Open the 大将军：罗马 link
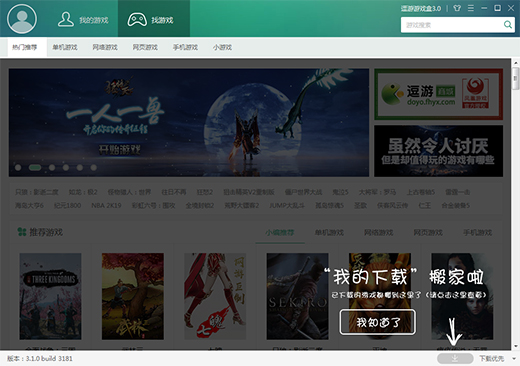Image resolution: width=520 pixels, height=366 pixels. (x=377, y=192)
